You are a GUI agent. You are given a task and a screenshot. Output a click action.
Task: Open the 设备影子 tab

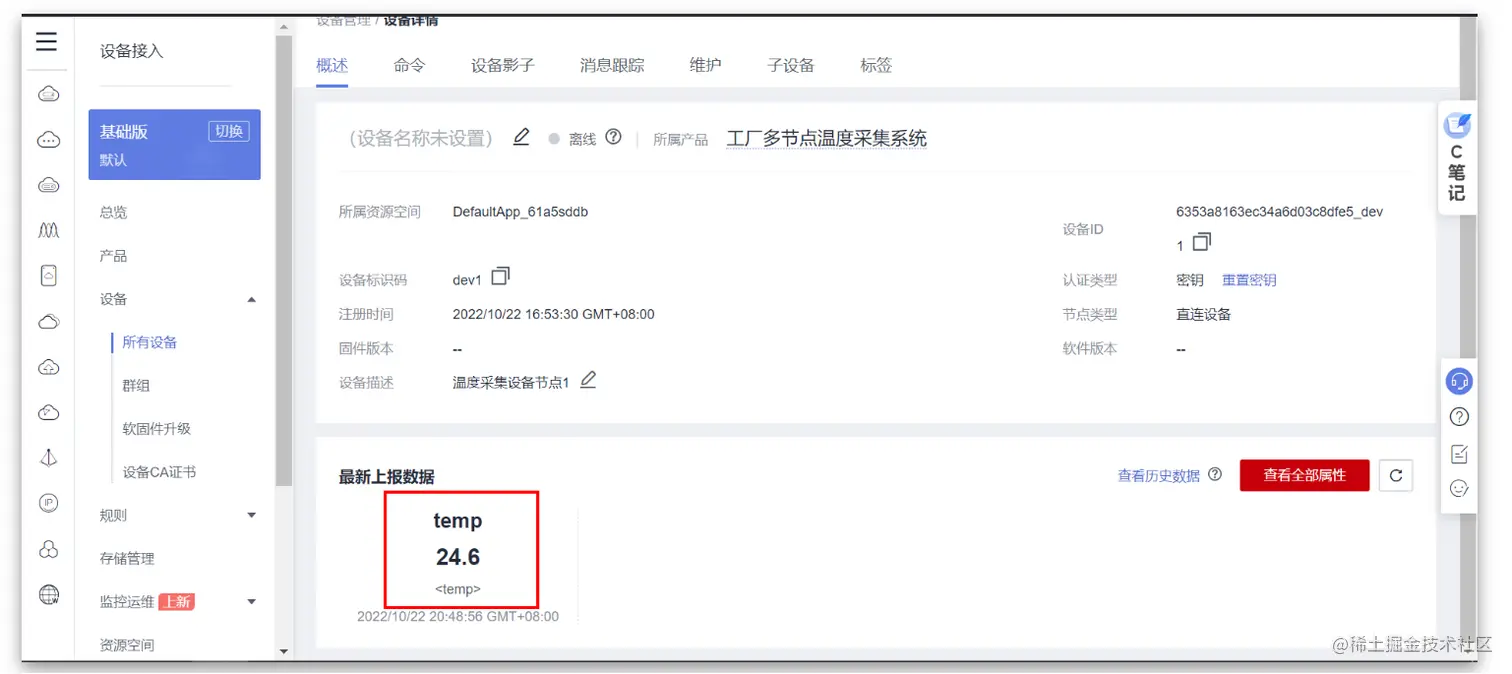503,65
